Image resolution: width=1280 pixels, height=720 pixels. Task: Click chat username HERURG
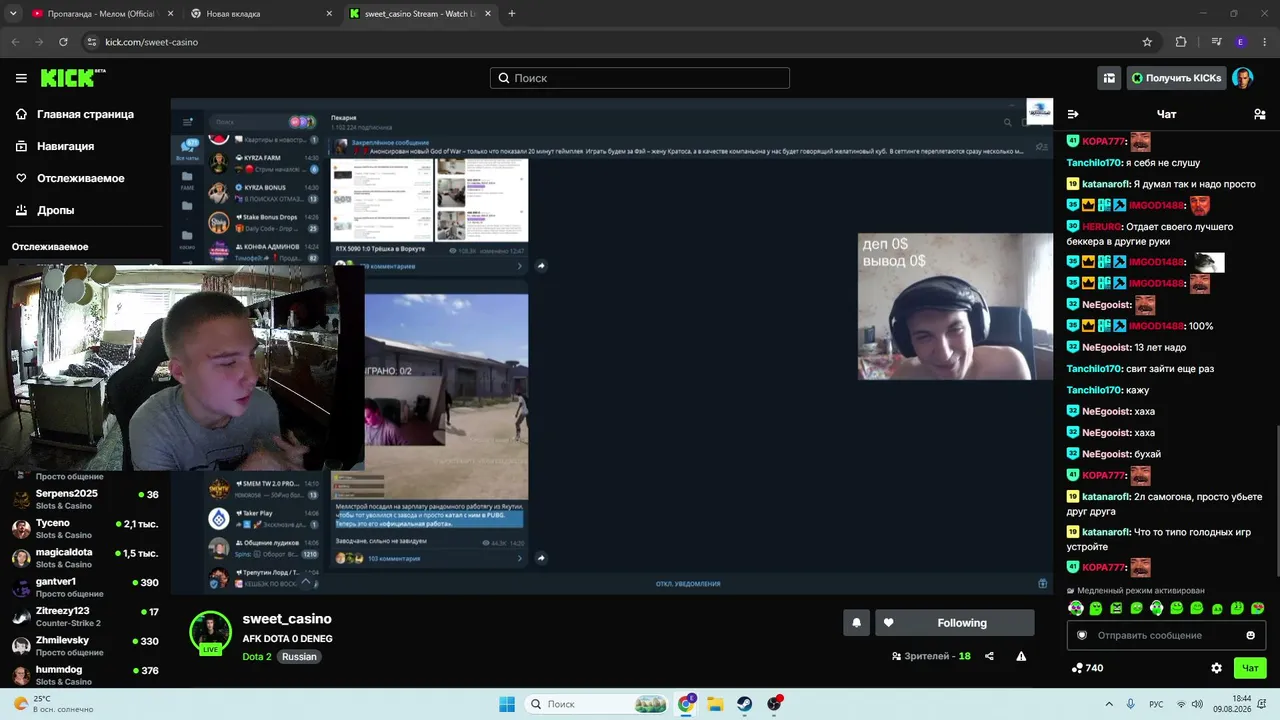pyautogui.click(x=1101, y=227)
